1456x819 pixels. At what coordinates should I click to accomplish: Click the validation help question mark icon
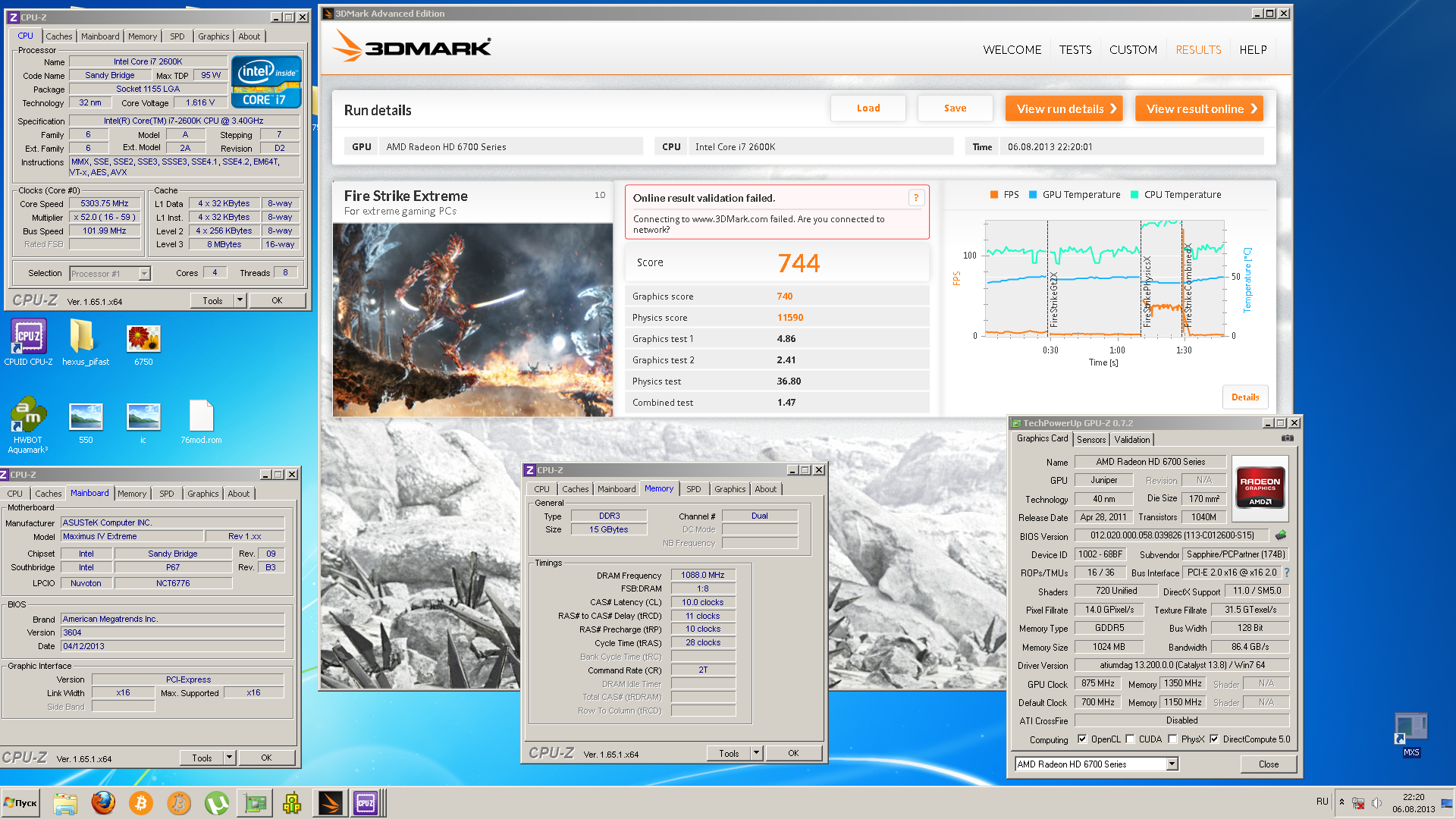tap(916, 198)
